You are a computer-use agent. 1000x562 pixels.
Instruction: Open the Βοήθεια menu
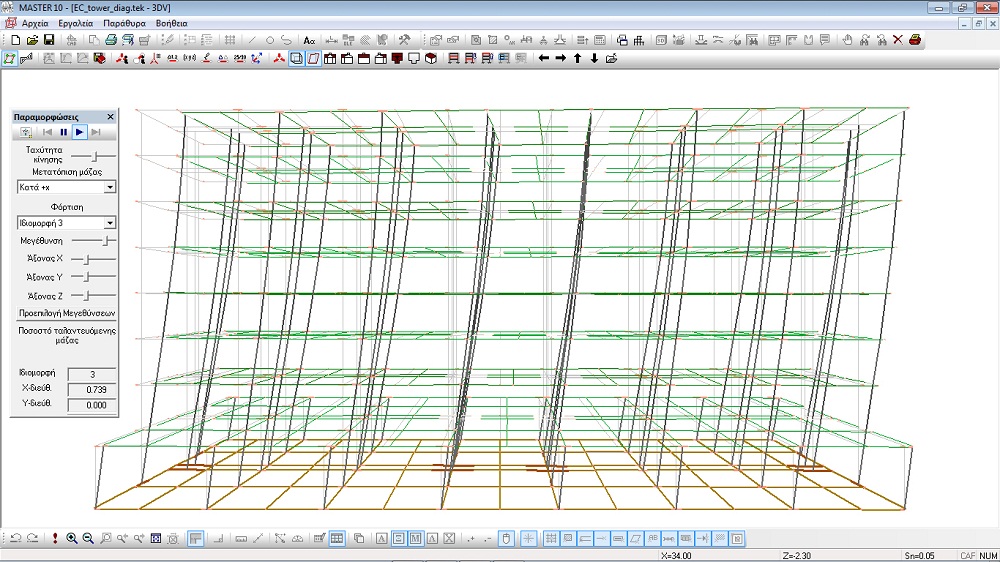pyautogui.click(x=171, y=22)
